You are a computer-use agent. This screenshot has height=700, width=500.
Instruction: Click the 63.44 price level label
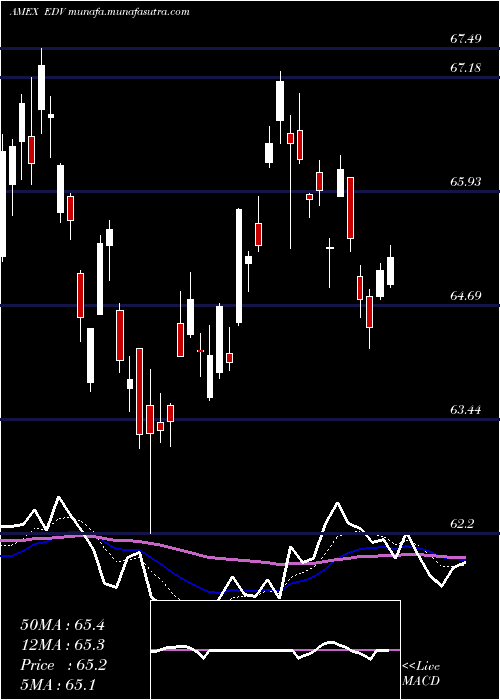466,409
